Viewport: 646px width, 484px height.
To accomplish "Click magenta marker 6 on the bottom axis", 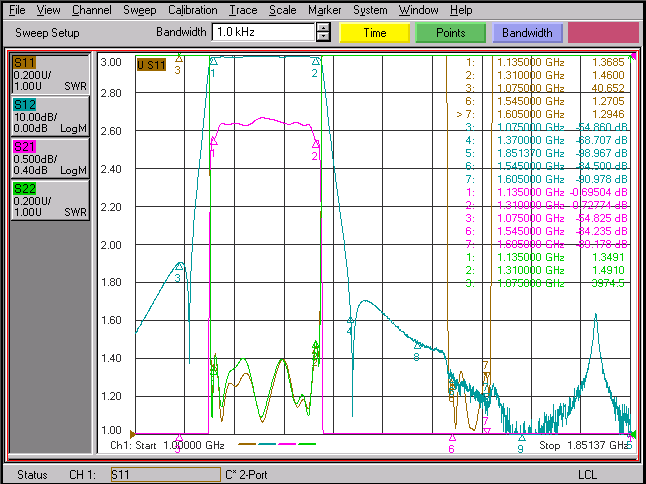I will 452,437.
